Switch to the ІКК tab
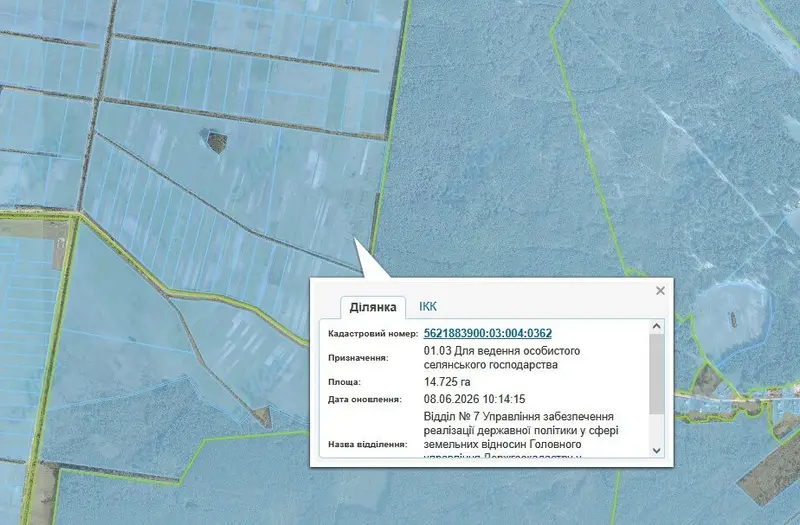800x525 pixels. [x=428, y=307]
